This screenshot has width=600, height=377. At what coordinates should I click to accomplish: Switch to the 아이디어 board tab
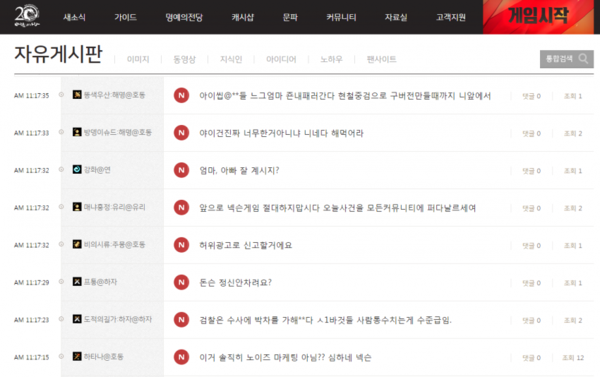click(x=281, y=59)
